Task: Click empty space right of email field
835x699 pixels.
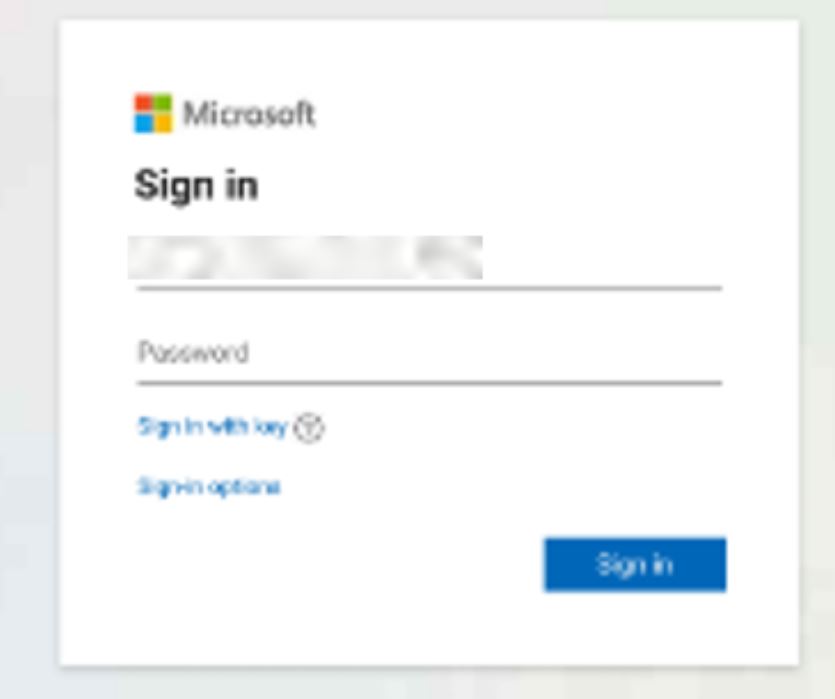Action: [x=602, y=258]
